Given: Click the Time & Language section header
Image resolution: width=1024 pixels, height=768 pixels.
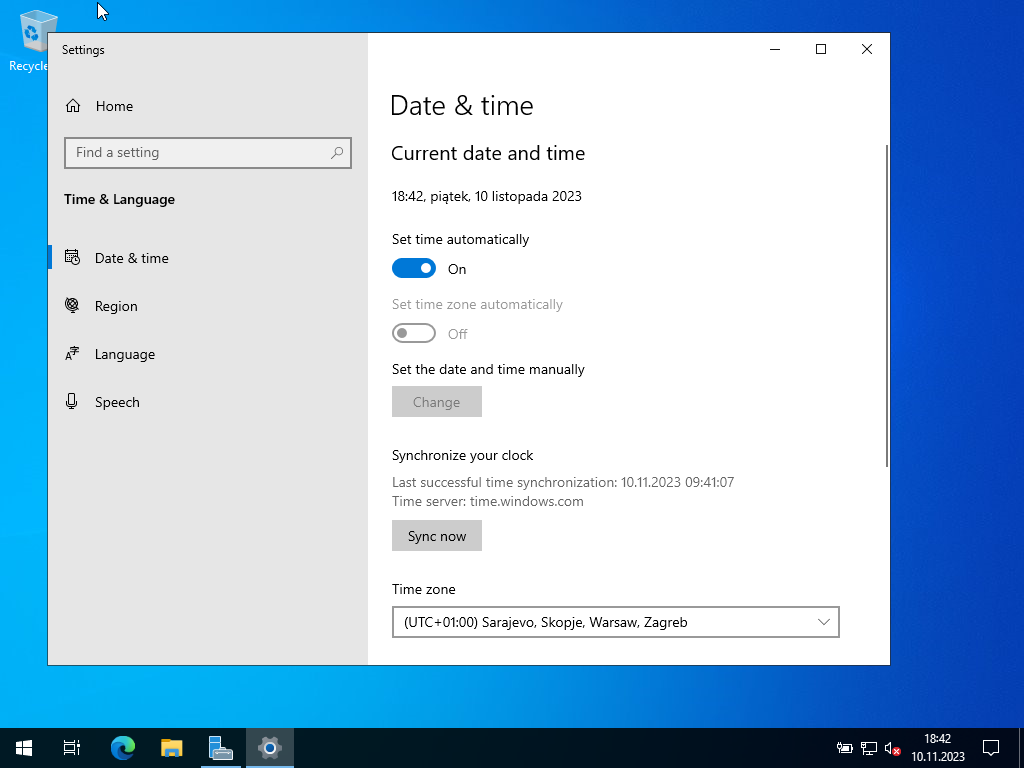Looking at the screenshot, I should tap(120, 200).
